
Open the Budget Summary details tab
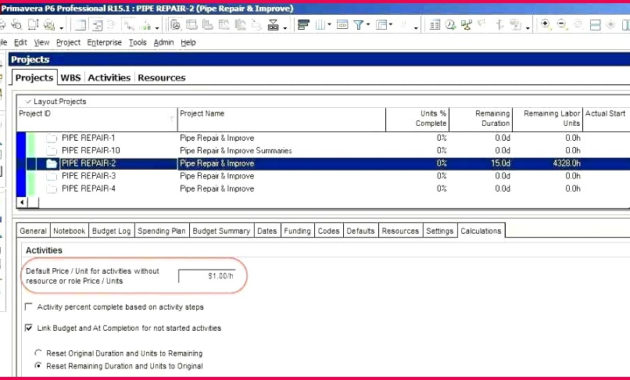click(221, 231)
